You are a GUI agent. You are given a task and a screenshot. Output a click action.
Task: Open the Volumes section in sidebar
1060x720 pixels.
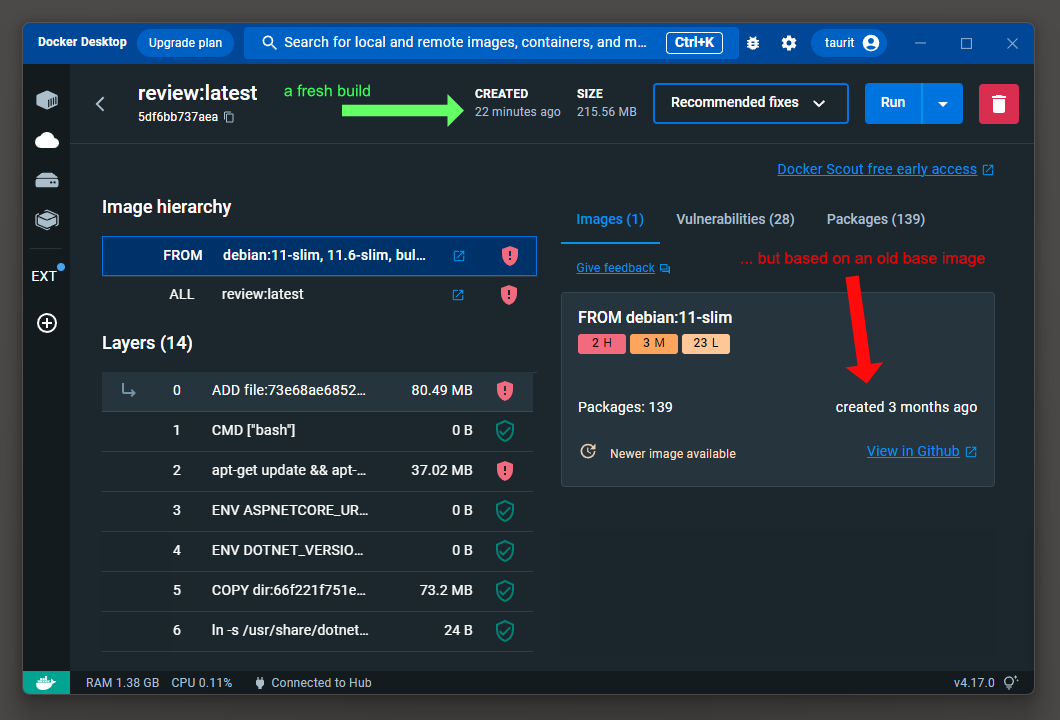point(47,180)
